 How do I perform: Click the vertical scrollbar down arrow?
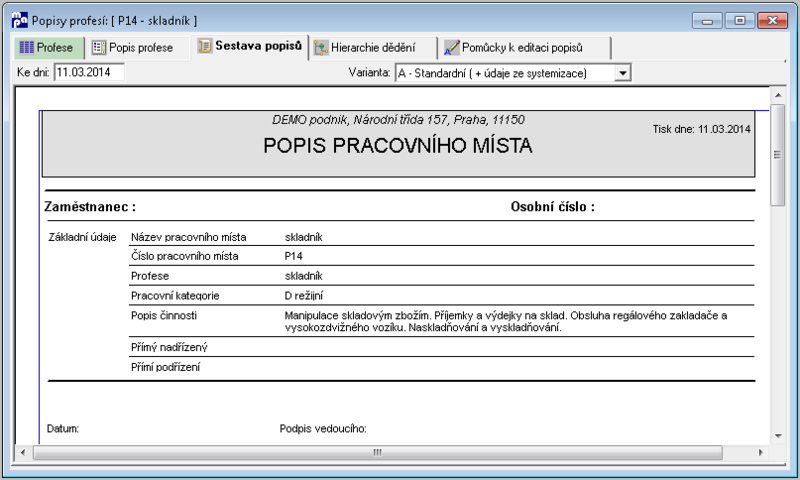click(x=778, y=436)
